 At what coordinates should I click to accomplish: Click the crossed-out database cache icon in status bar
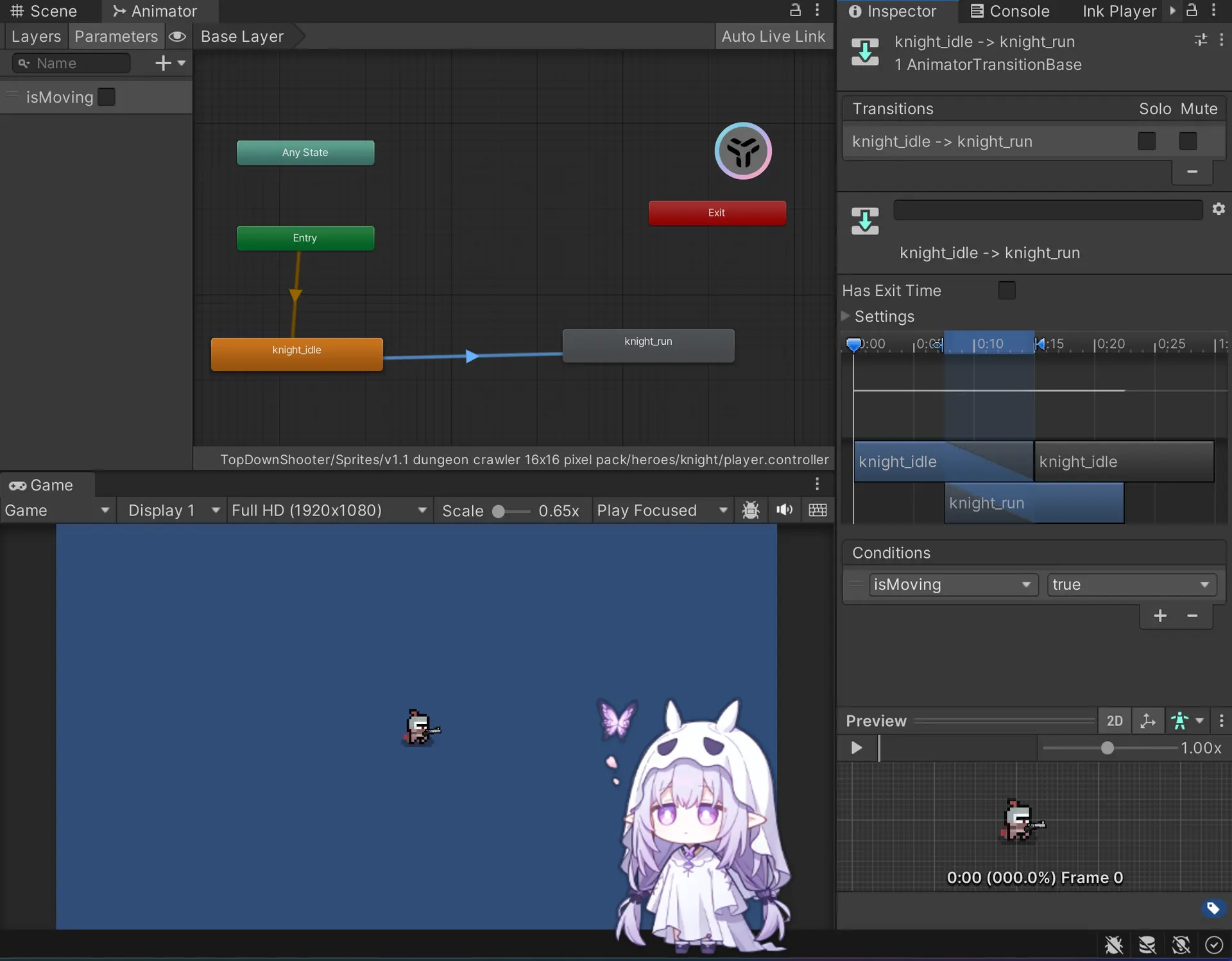tap(1147, 945)
